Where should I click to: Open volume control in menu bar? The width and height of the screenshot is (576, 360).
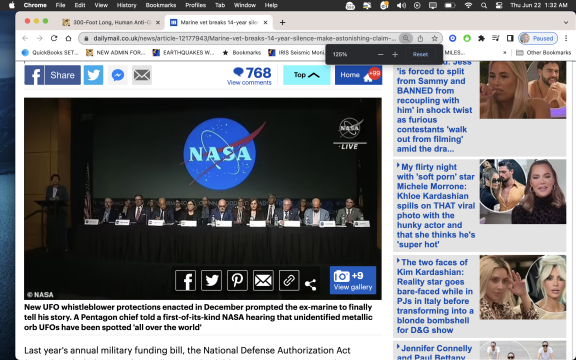pyautogui.click(x=402, y=5)
